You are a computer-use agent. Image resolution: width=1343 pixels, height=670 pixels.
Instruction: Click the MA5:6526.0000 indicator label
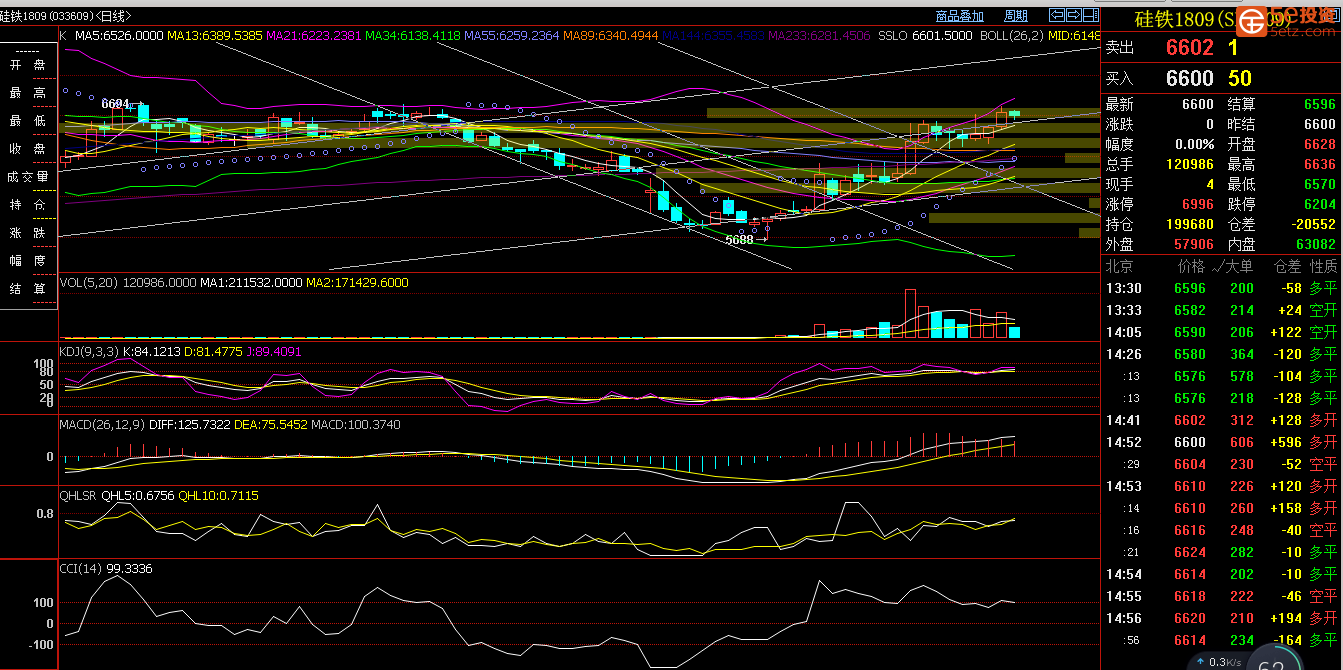119,35
